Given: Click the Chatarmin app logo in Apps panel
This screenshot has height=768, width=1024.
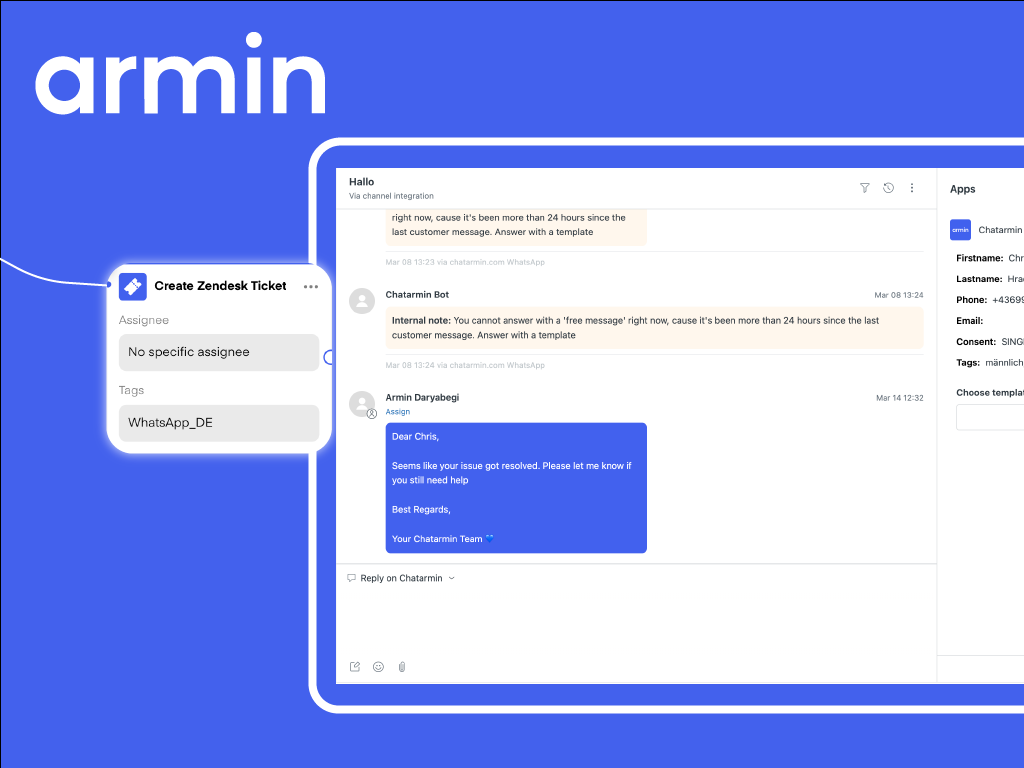Looking at the screenshot, I should [960, 230].
